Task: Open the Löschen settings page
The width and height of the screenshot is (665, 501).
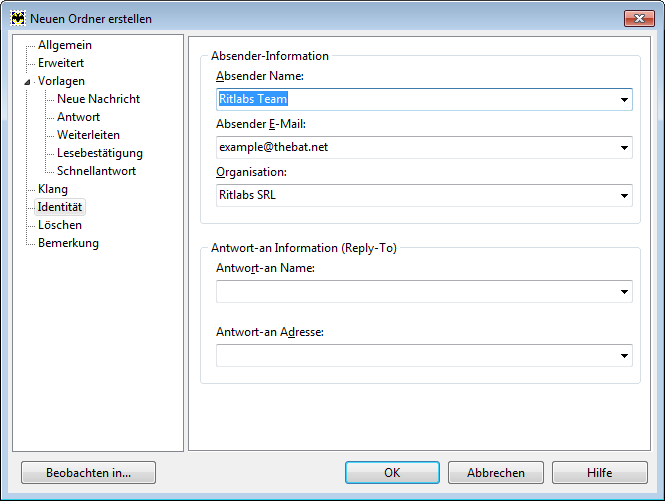Action: [x=60, y=225]
